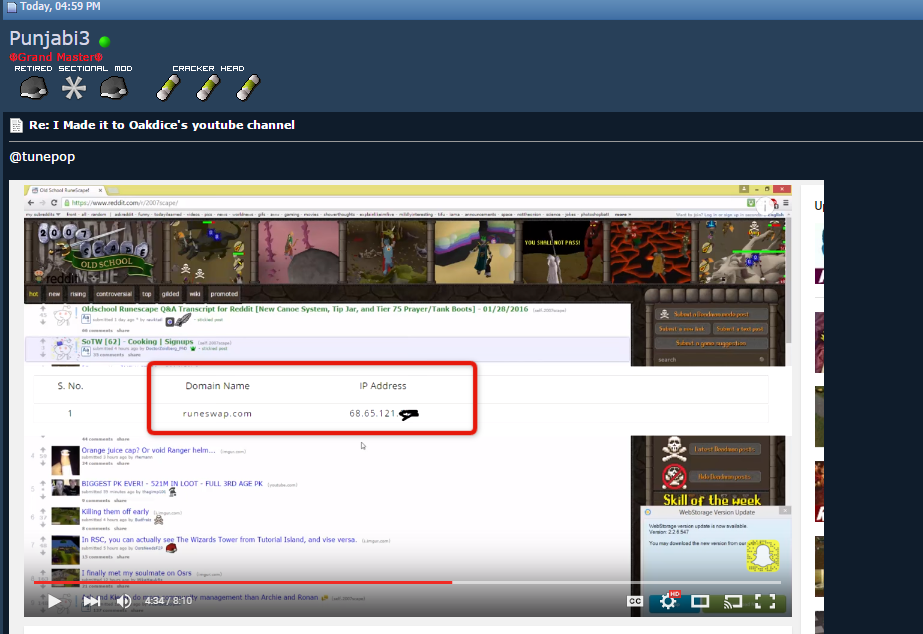Click the 2007scape Old School reddit logo

pyautogui.click(x=93, y=254)
